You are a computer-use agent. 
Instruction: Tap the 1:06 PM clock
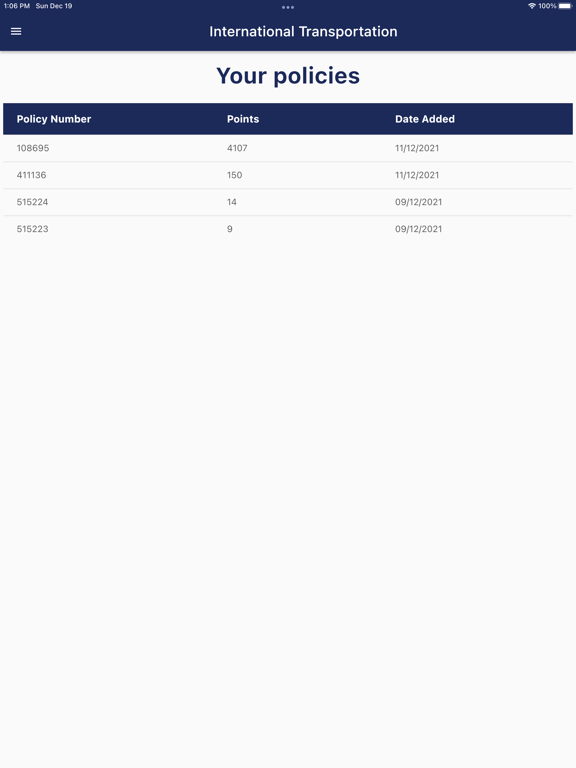(x=17, y=6)
